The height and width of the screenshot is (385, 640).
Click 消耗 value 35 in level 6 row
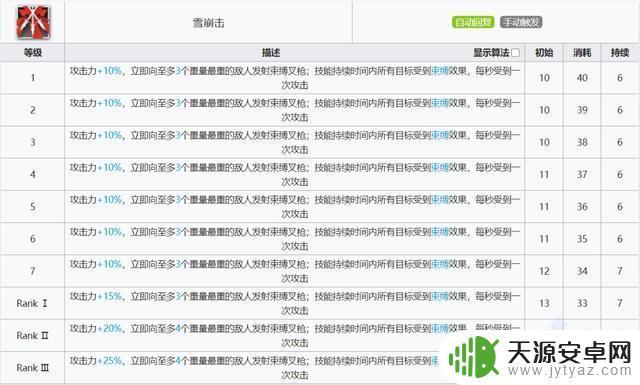pos(582,239)
